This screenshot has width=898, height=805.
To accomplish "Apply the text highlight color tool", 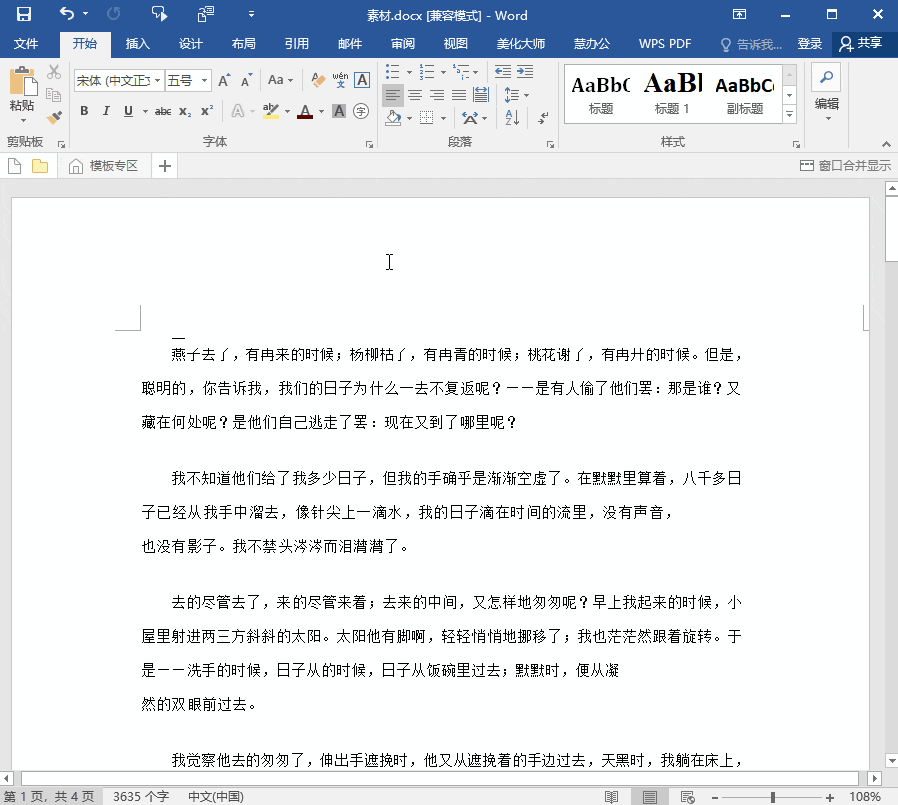I will (x=271, y=111).
